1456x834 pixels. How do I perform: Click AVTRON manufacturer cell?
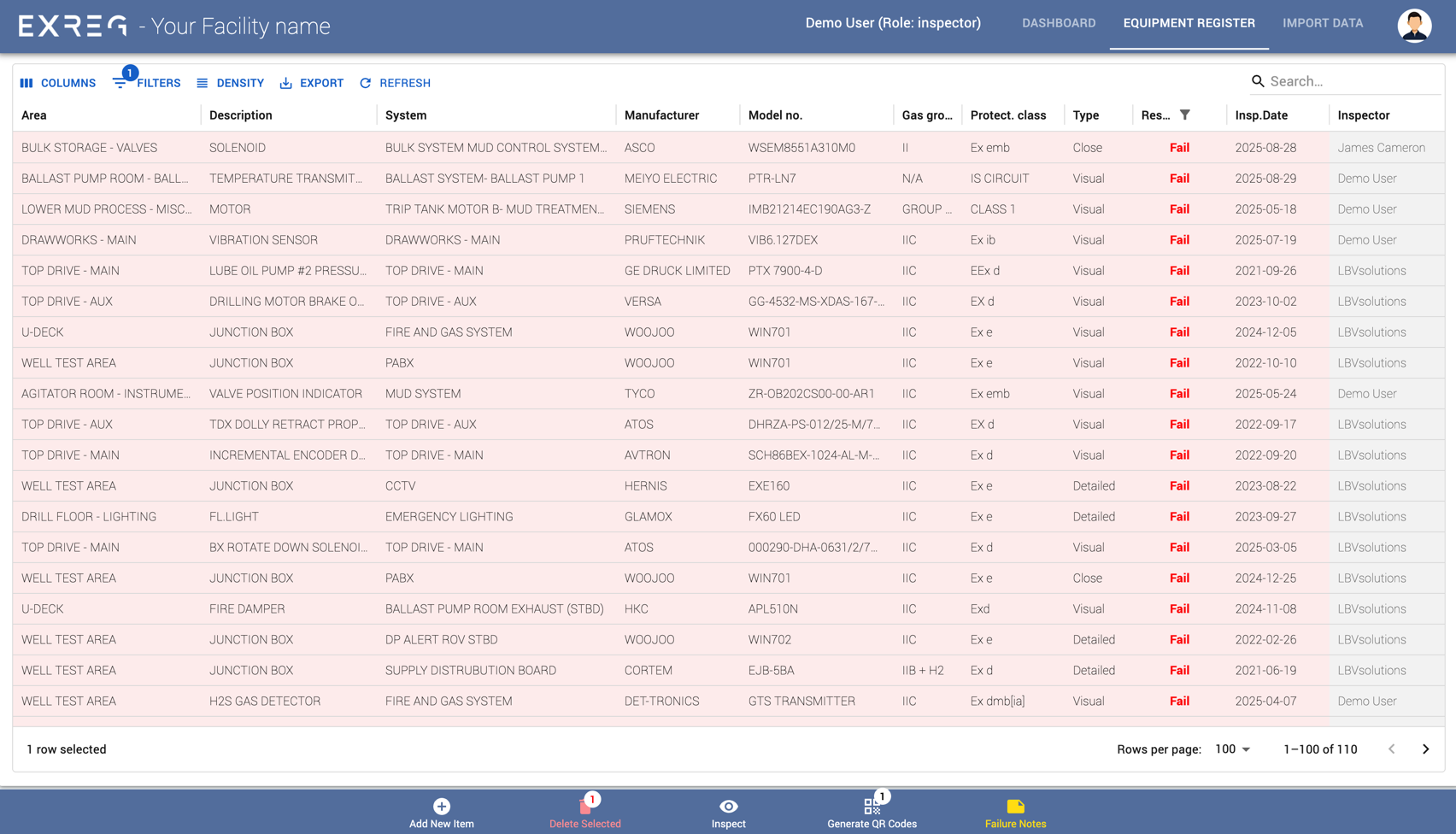pos(648,455)
